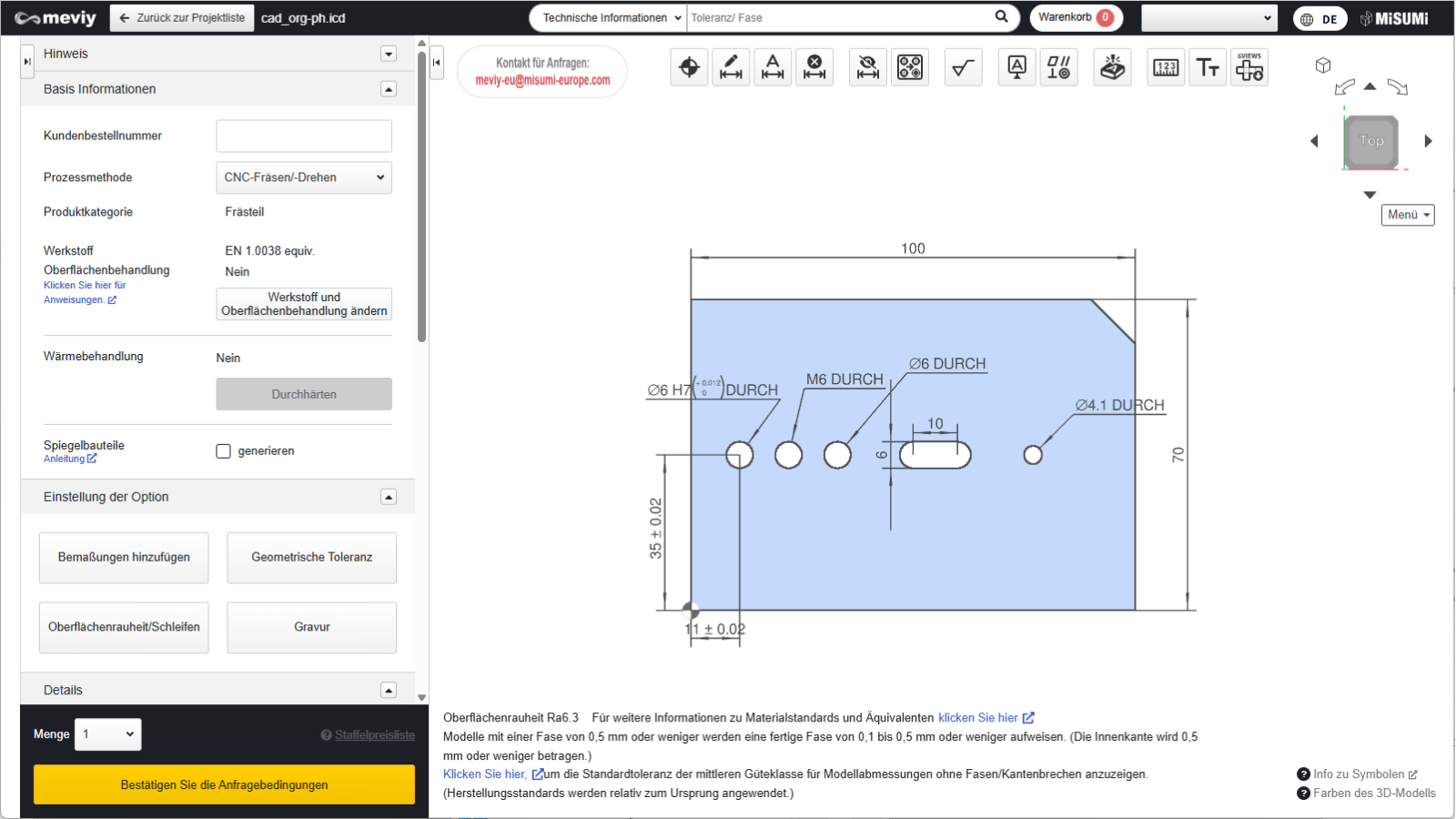1456x819 pixels.
Task: Select the edit dimension pencil tool
Action: point(731,67)
